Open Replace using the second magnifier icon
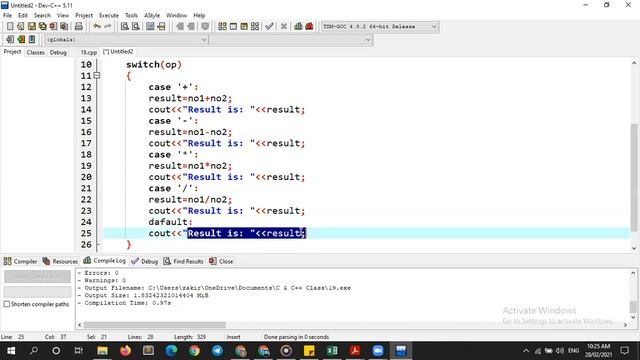Image resolution: width=640 pixels, height=360 pixels. (136, 27)
